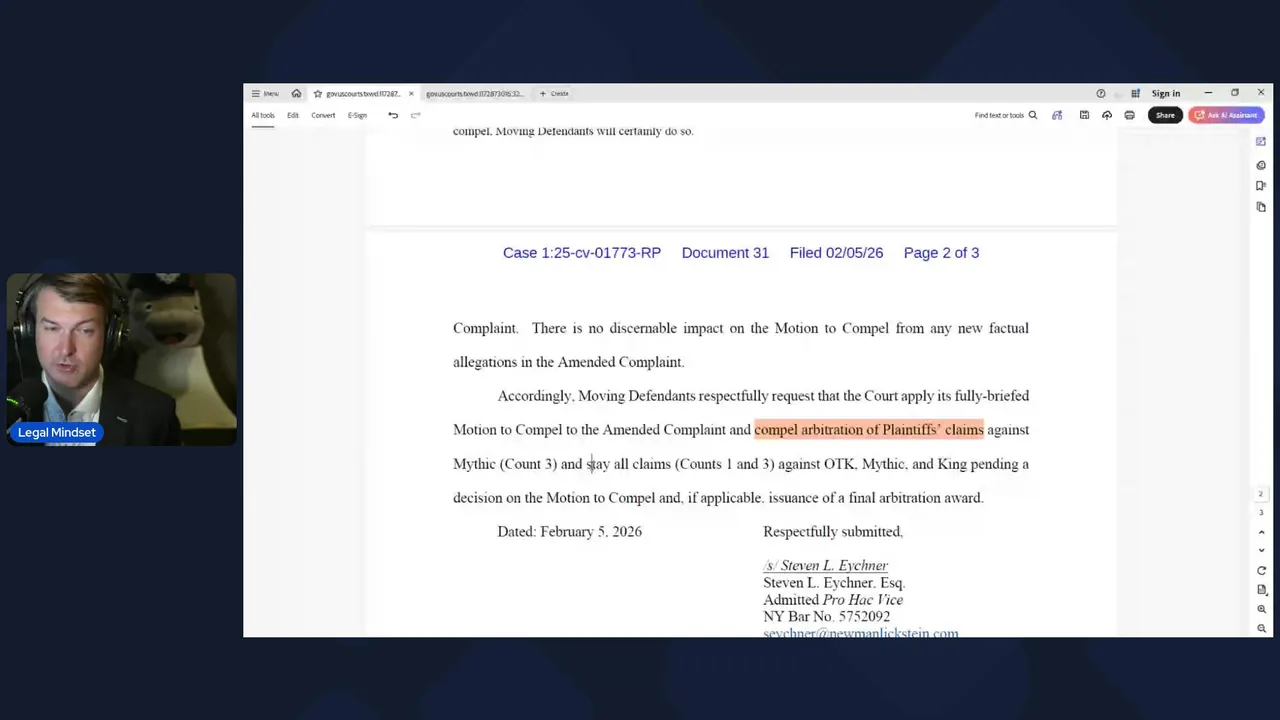Open the page thumbnails panel in right sidebar
1280x720 pixels.
pos(1261,207)
